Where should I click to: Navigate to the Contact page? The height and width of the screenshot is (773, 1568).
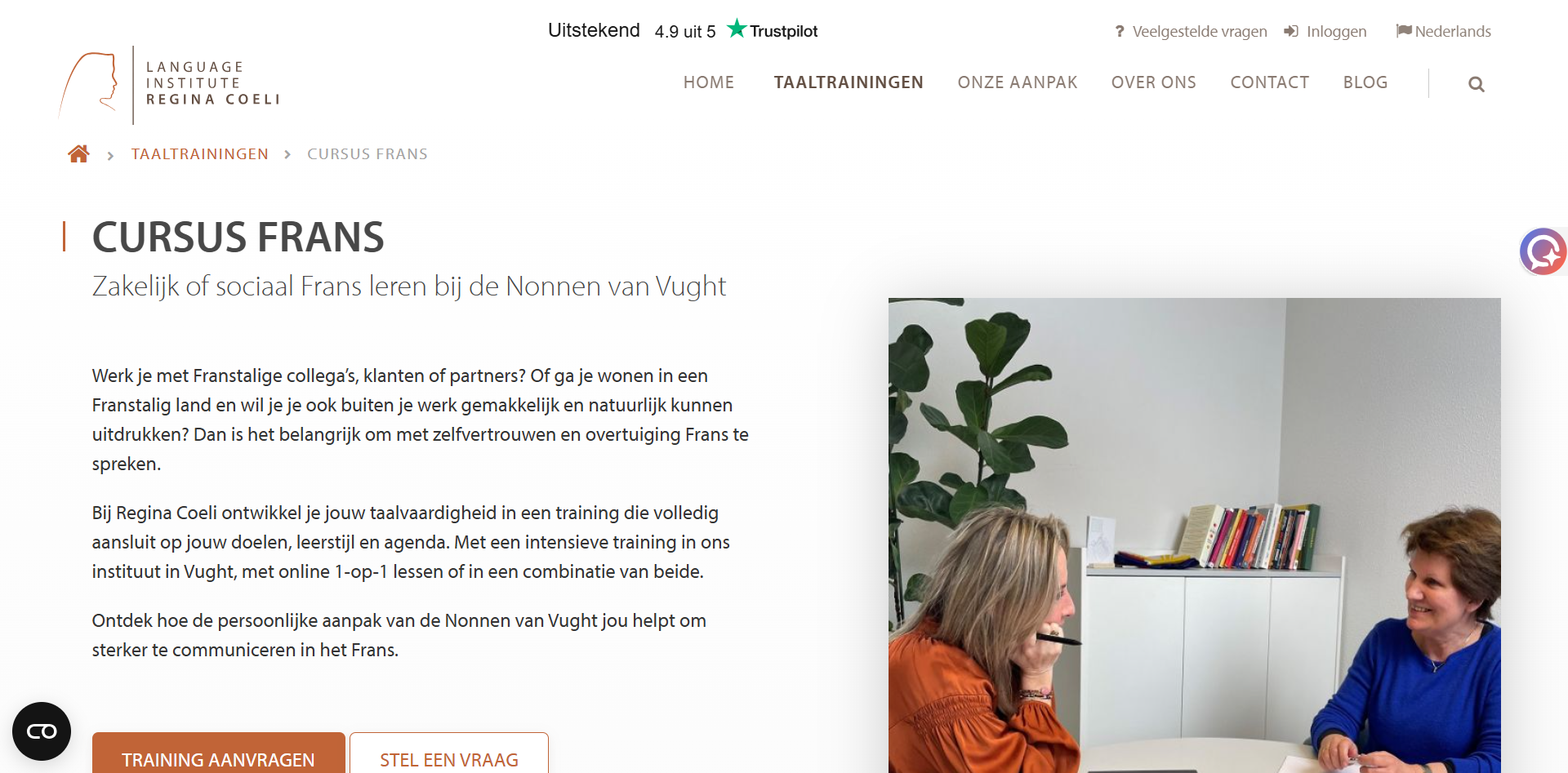pyautogui.click(x=1270, y=82)
